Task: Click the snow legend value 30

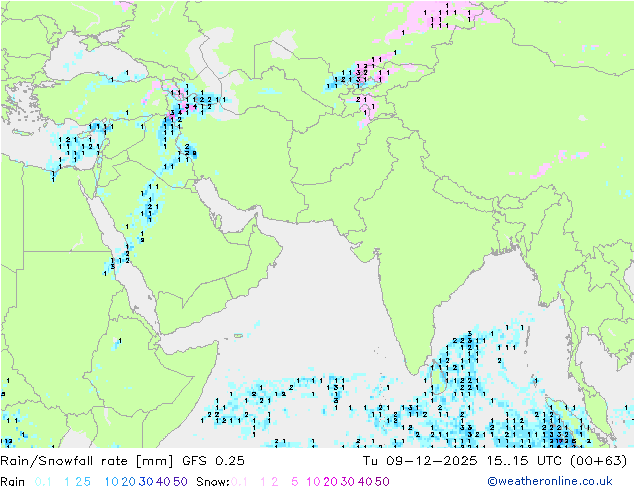Action: coord(348,482)
